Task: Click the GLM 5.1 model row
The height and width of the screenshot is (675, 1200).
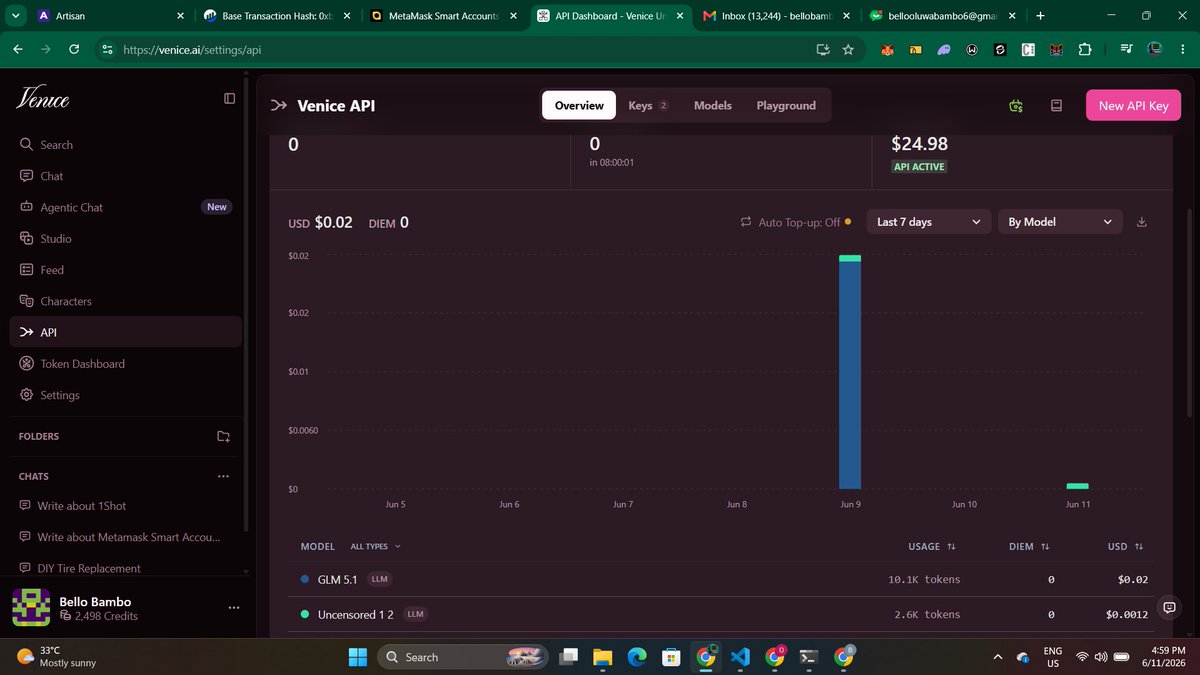Action: (720, 579)
